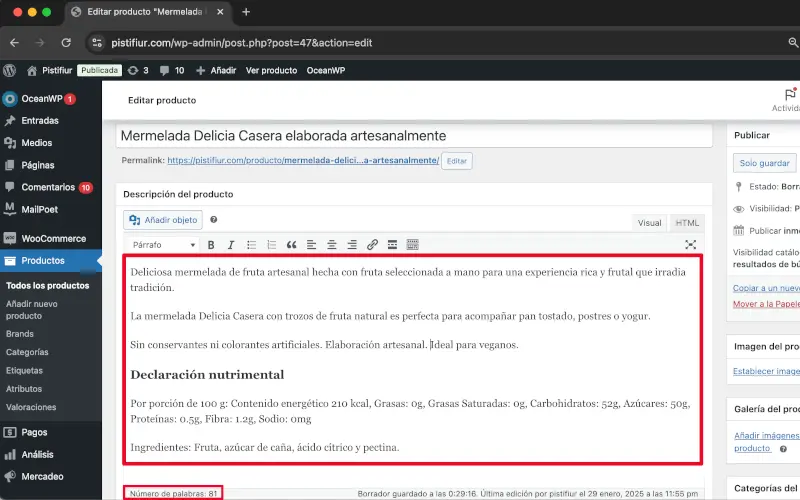Align text right
This screenshot has width=800, height=500.
[352, 245]
